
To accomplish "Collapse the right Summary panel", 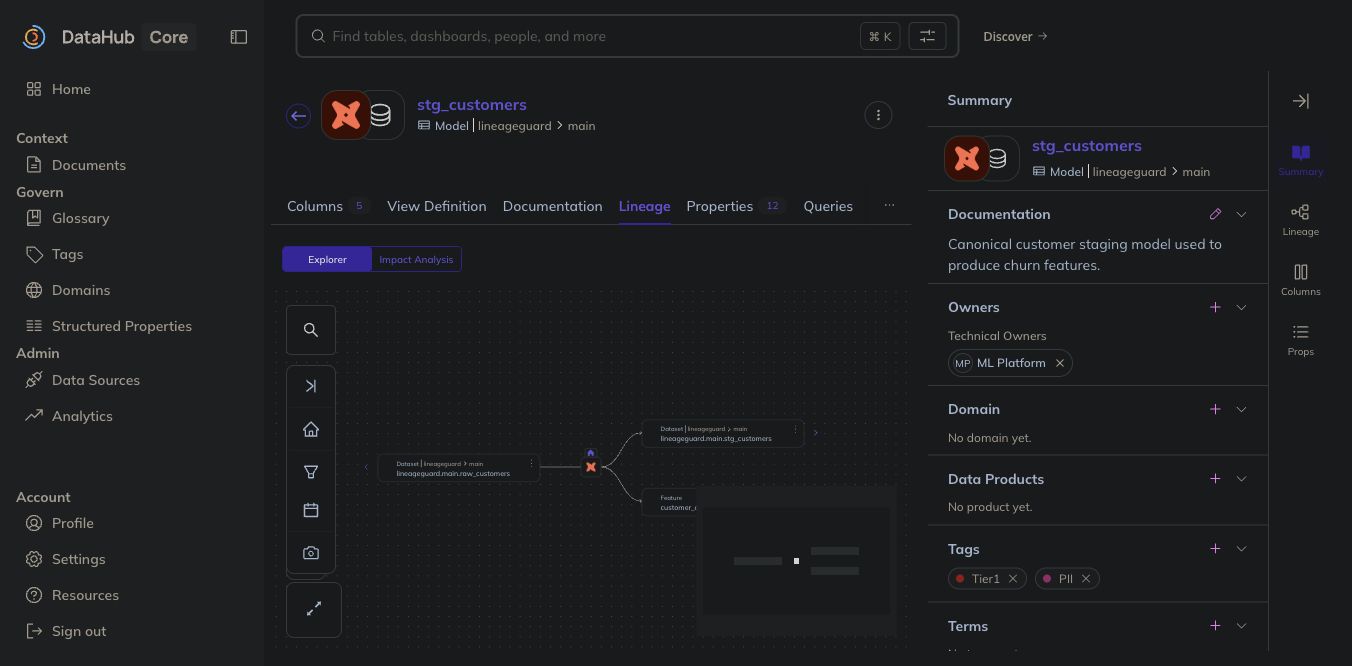I will (1300, 101).
